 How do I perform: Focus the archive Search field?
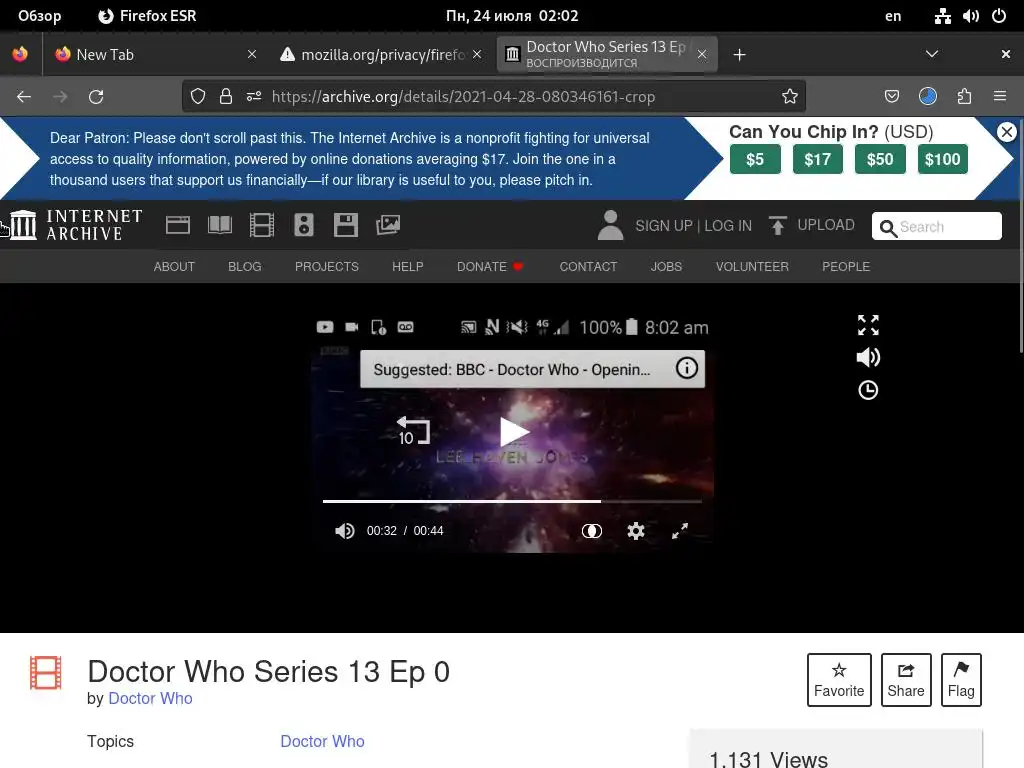click(936, 226)
